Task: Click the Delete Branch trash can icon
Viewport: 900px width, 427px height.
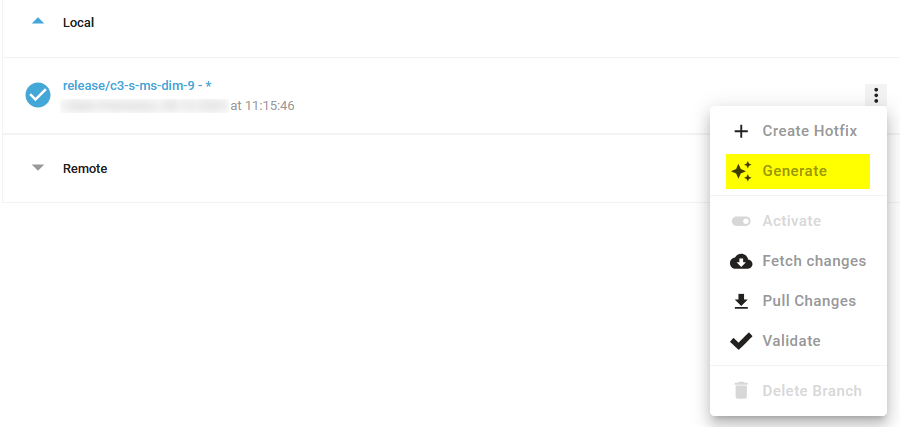Action: click(x=742, y=391)
